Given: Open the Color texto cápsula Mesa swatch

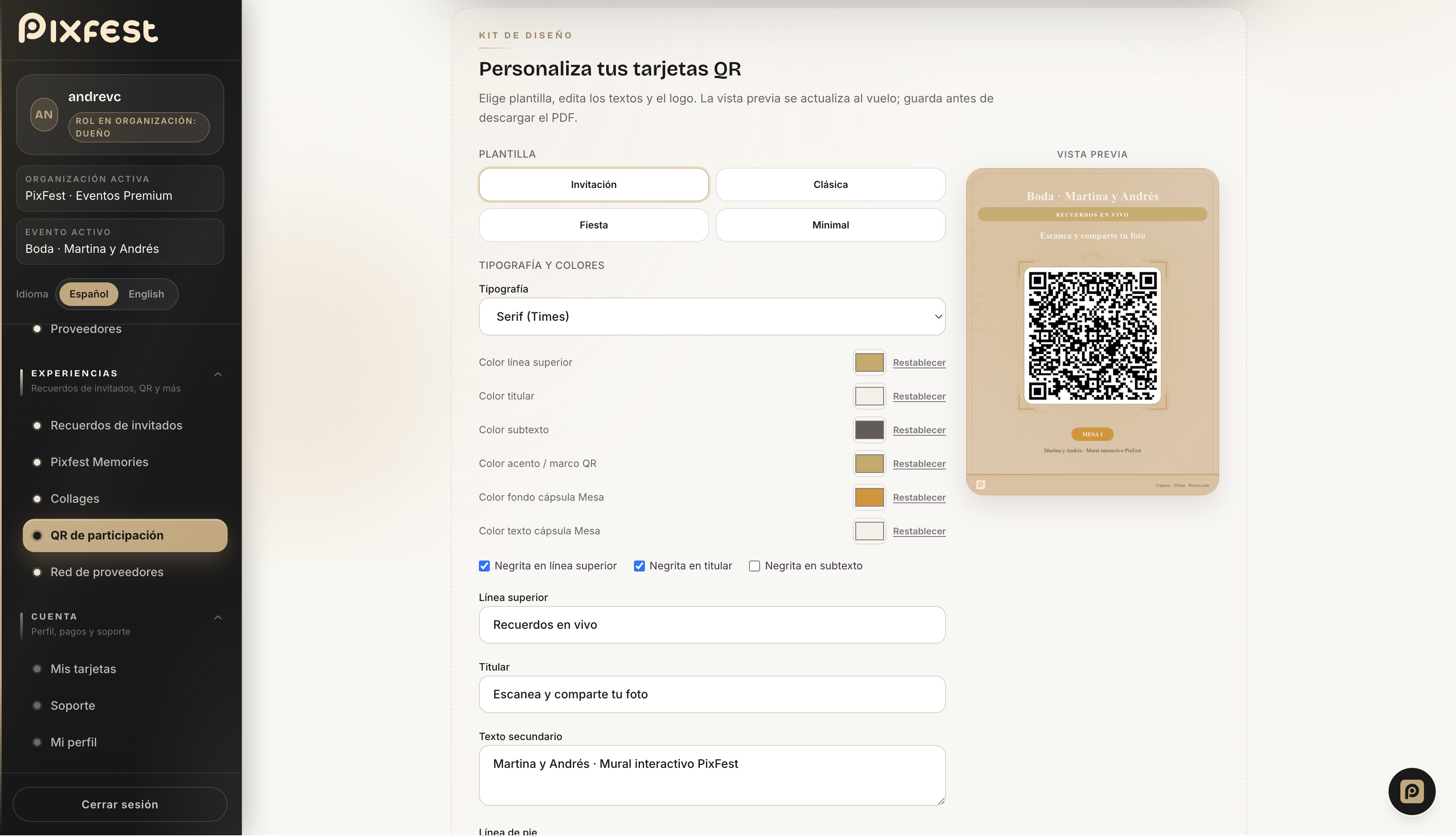Looking at the screenshot, I should (x=869, y=531).
